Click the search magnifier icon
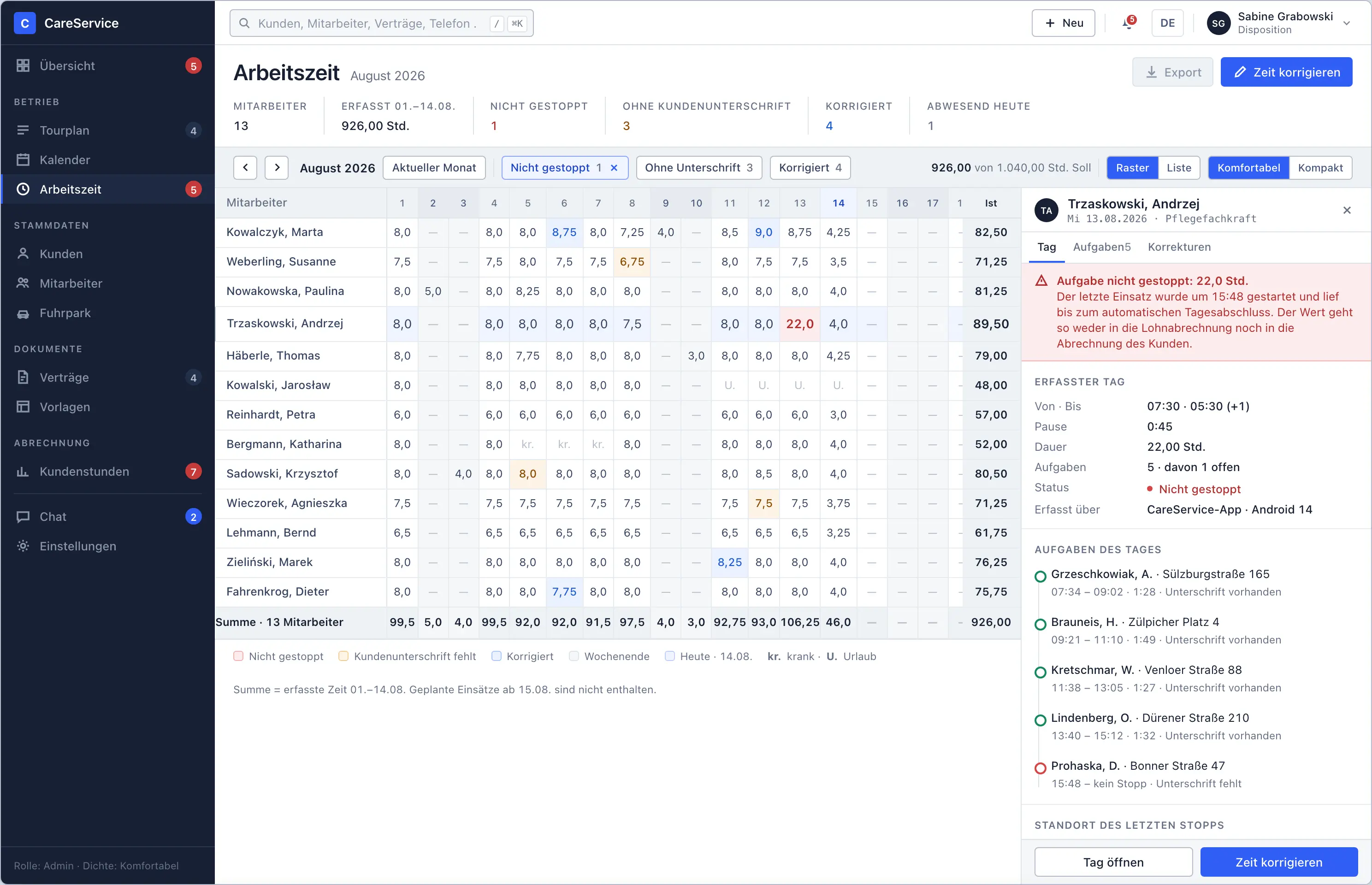The height and width of the screenshot is (885, 1372). tap(244, 23)
